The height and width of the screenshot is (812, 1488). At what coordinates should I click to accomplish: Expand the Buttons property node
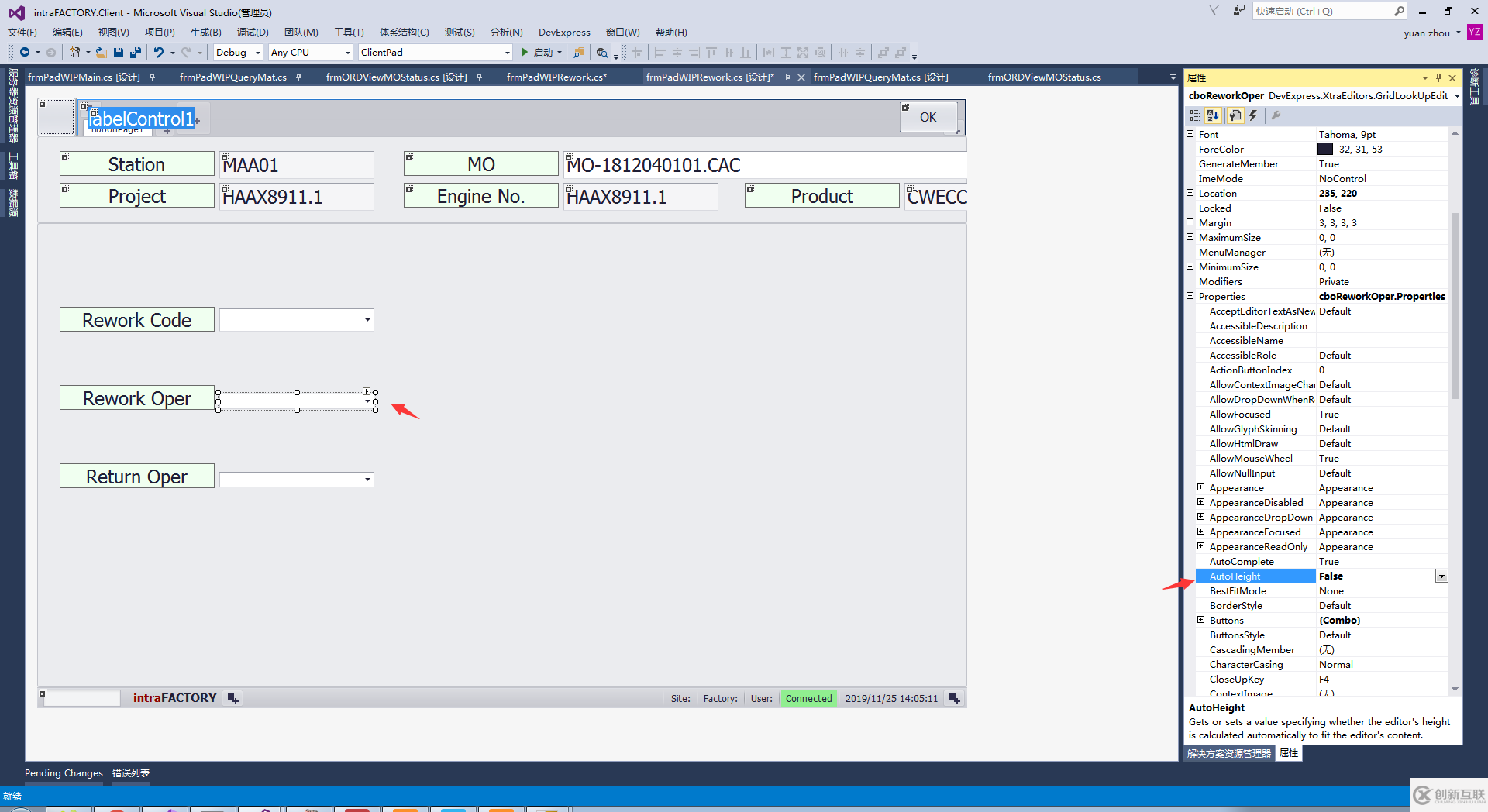1201,620
